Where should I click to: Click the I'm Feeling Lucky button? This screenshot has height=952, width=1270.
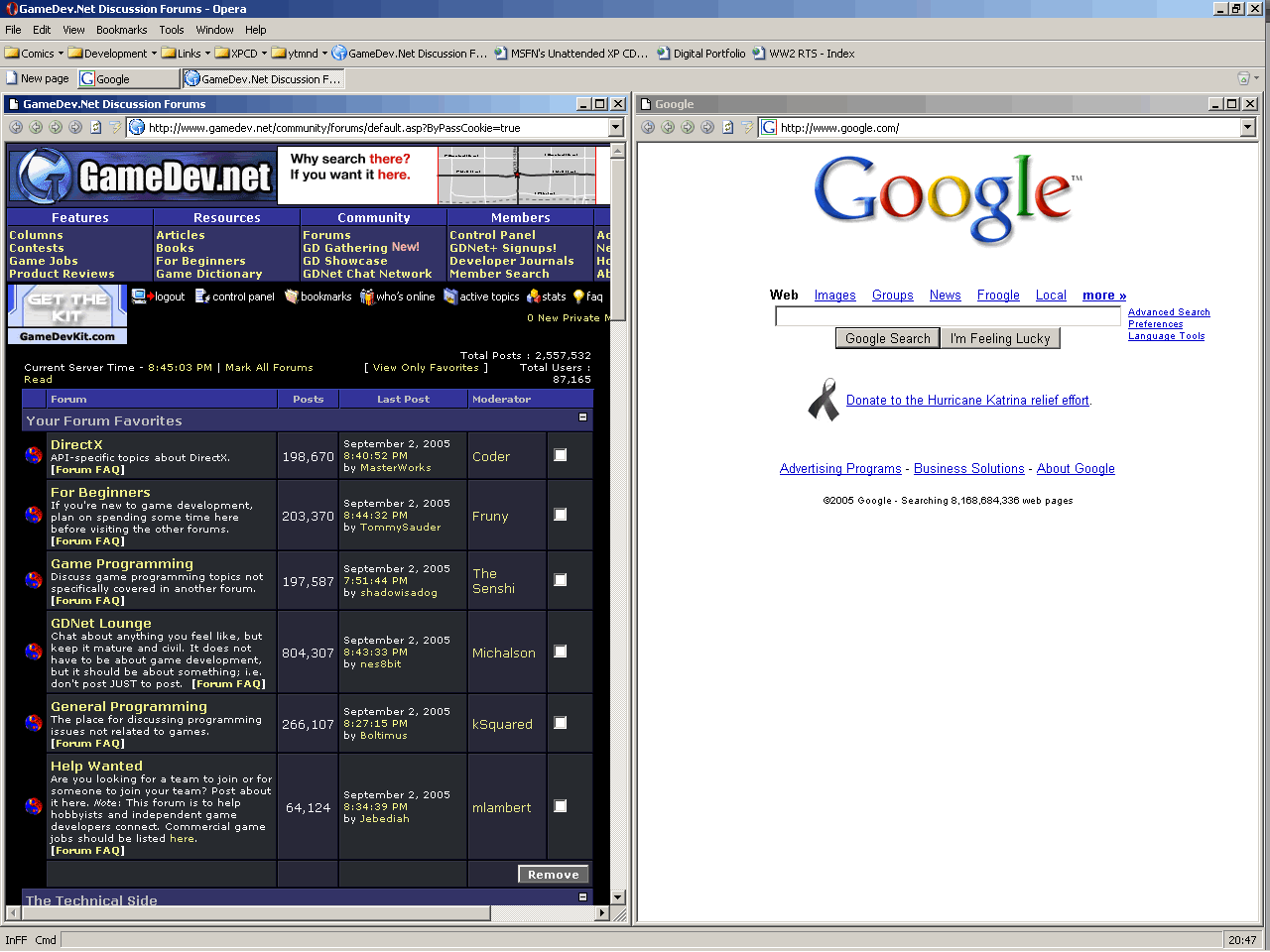[x=1000, y=338]
